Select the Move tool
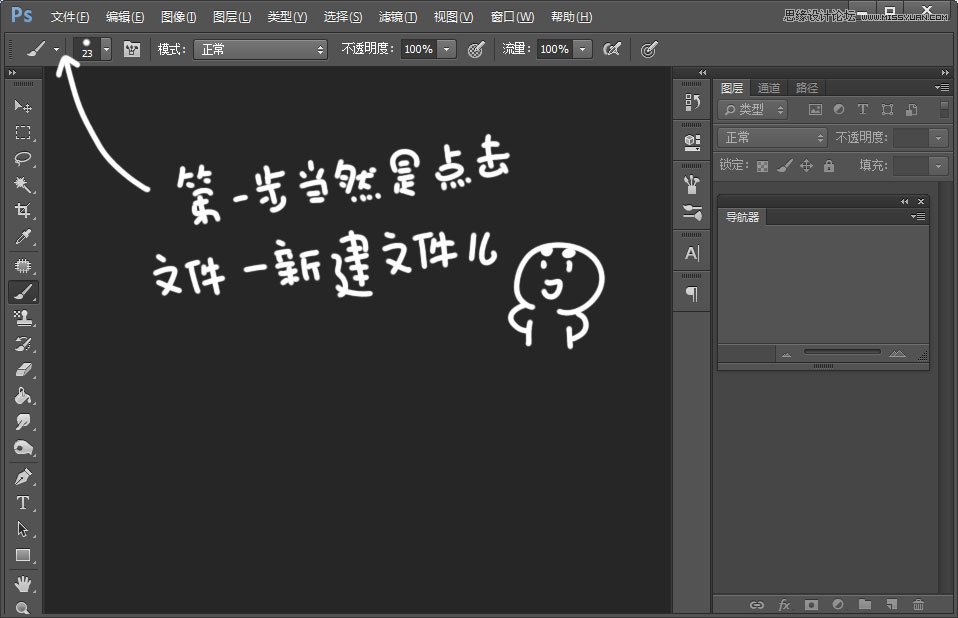This screenshot has height=618, width=958. pos(23,106)
